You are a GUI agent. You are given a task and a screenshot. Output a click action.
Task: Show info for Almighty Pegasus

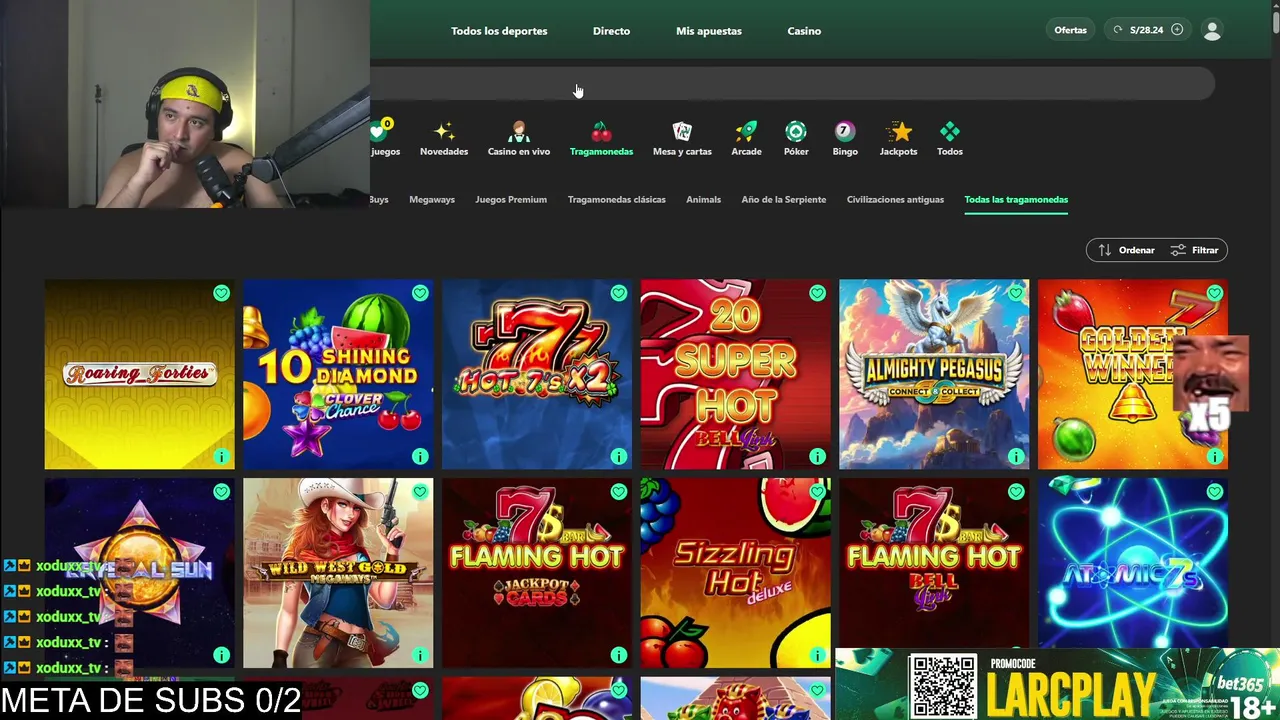coord(1016,456)
